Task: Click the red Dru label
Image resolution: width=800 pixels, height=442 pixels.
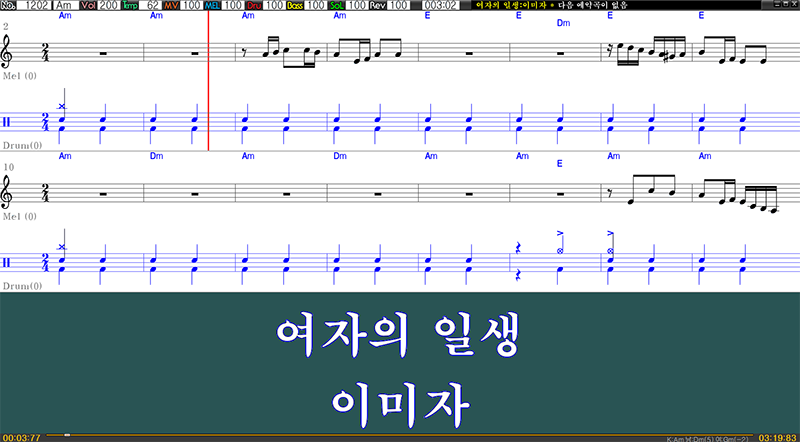Action: pyautogui.click(x=254, y=5)
